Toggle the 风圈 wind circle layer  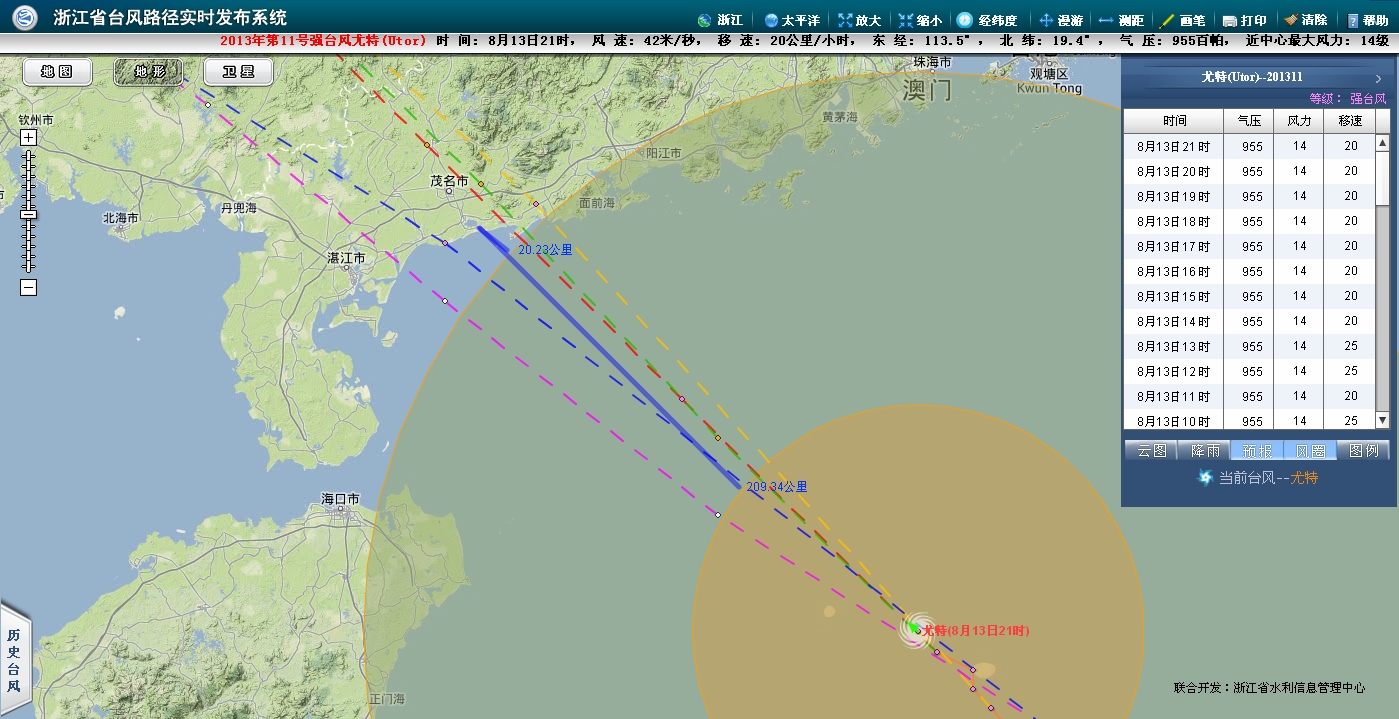coord(1310,451)
